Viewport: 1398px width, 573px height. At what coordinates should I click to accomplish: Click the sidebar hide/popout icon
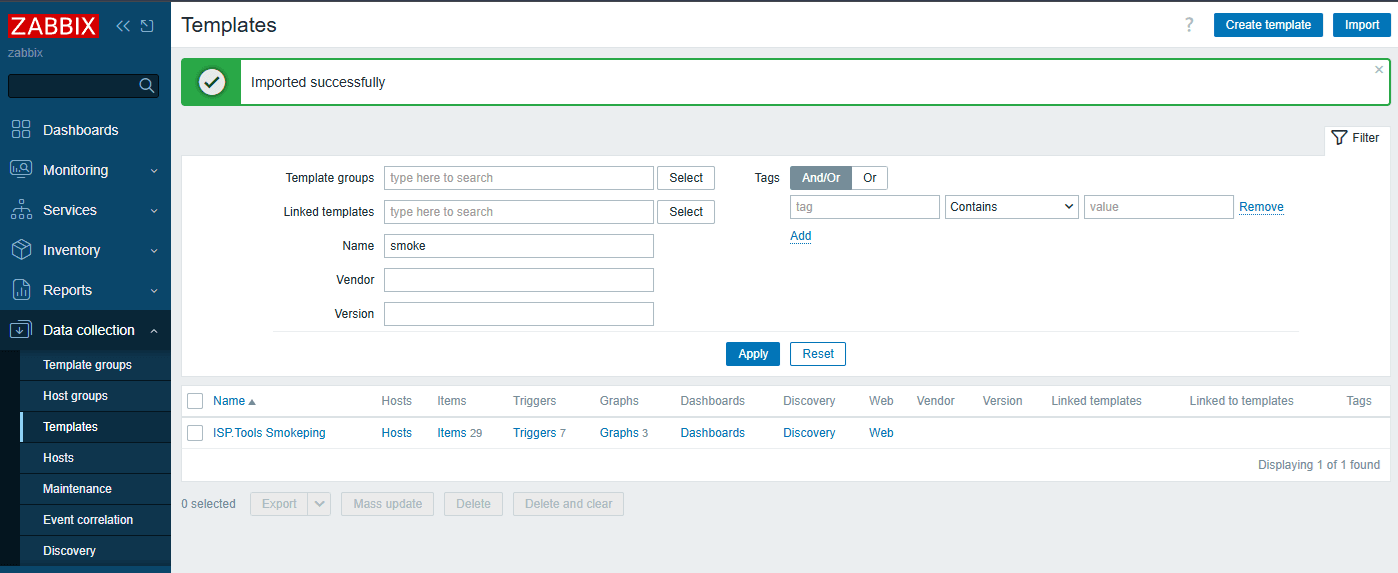147,26
